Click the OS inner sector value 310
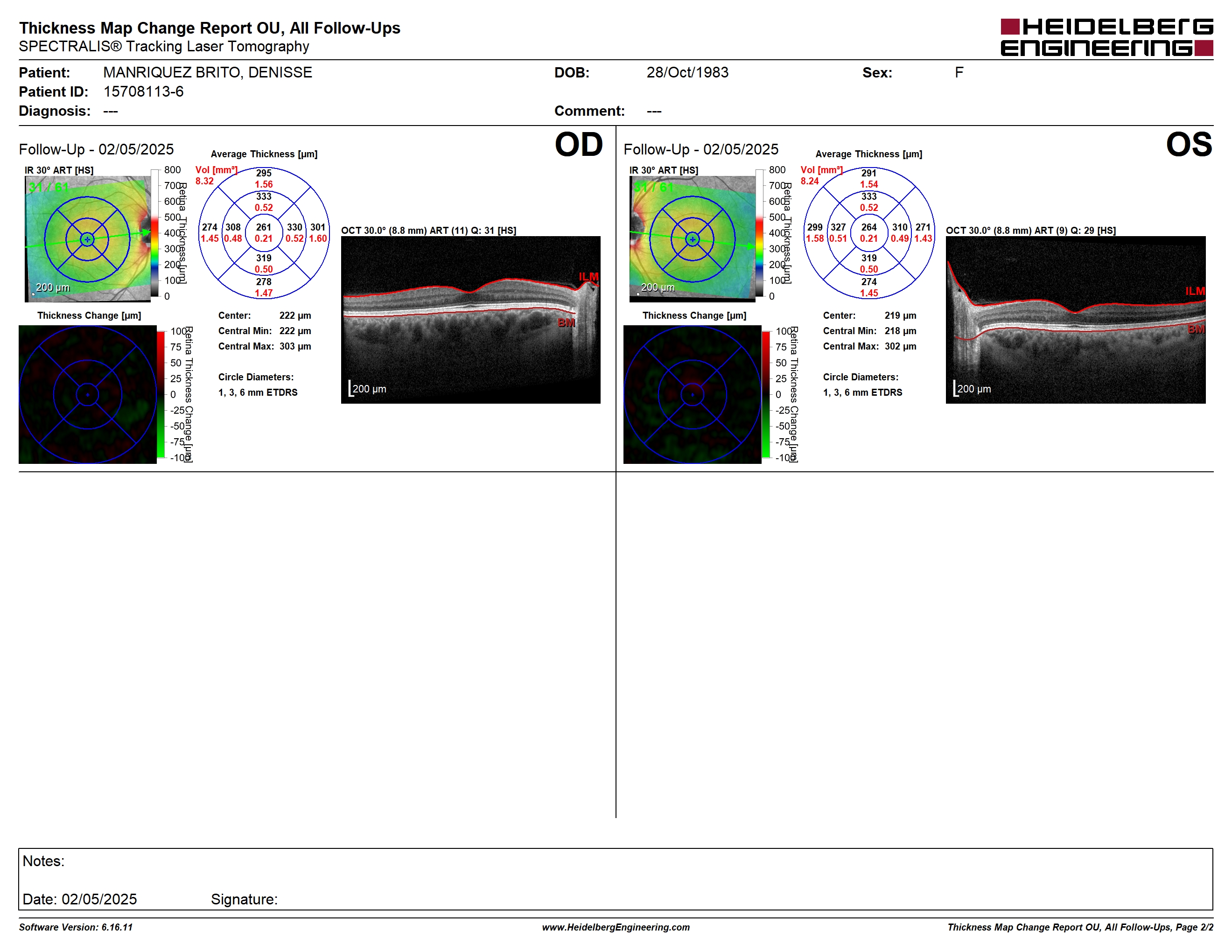The height and width of the screenshot is (952, 1232). tap(900, 227)
